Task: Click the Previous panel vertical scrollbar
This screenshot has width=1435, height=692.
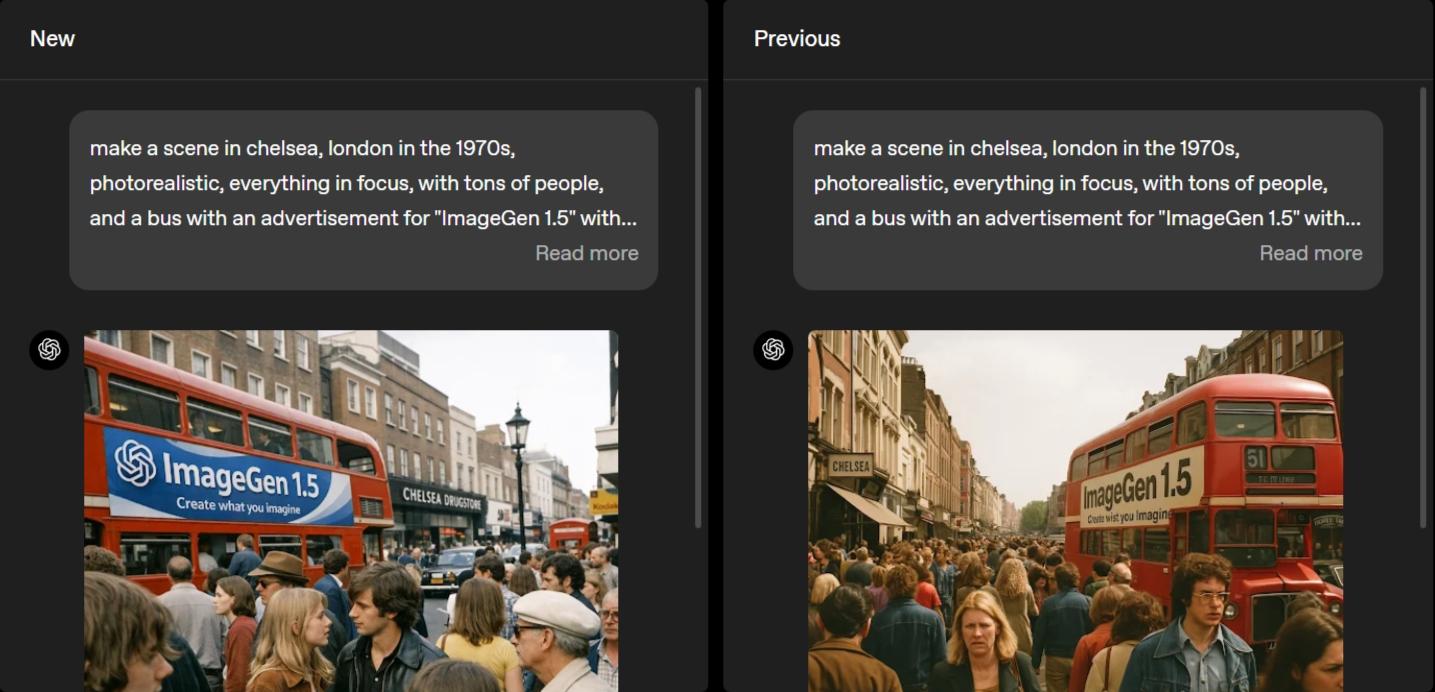Action: tap(1422, 308)
